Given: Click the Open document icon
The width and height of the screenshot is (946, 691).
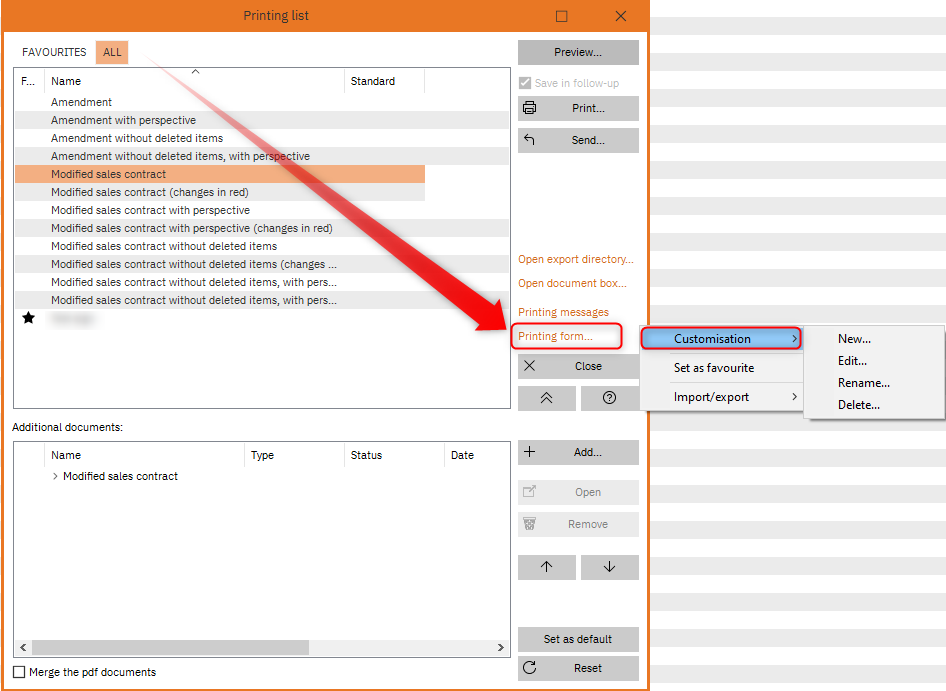Looking at the screenshot, I should click(x=530, y=491).
